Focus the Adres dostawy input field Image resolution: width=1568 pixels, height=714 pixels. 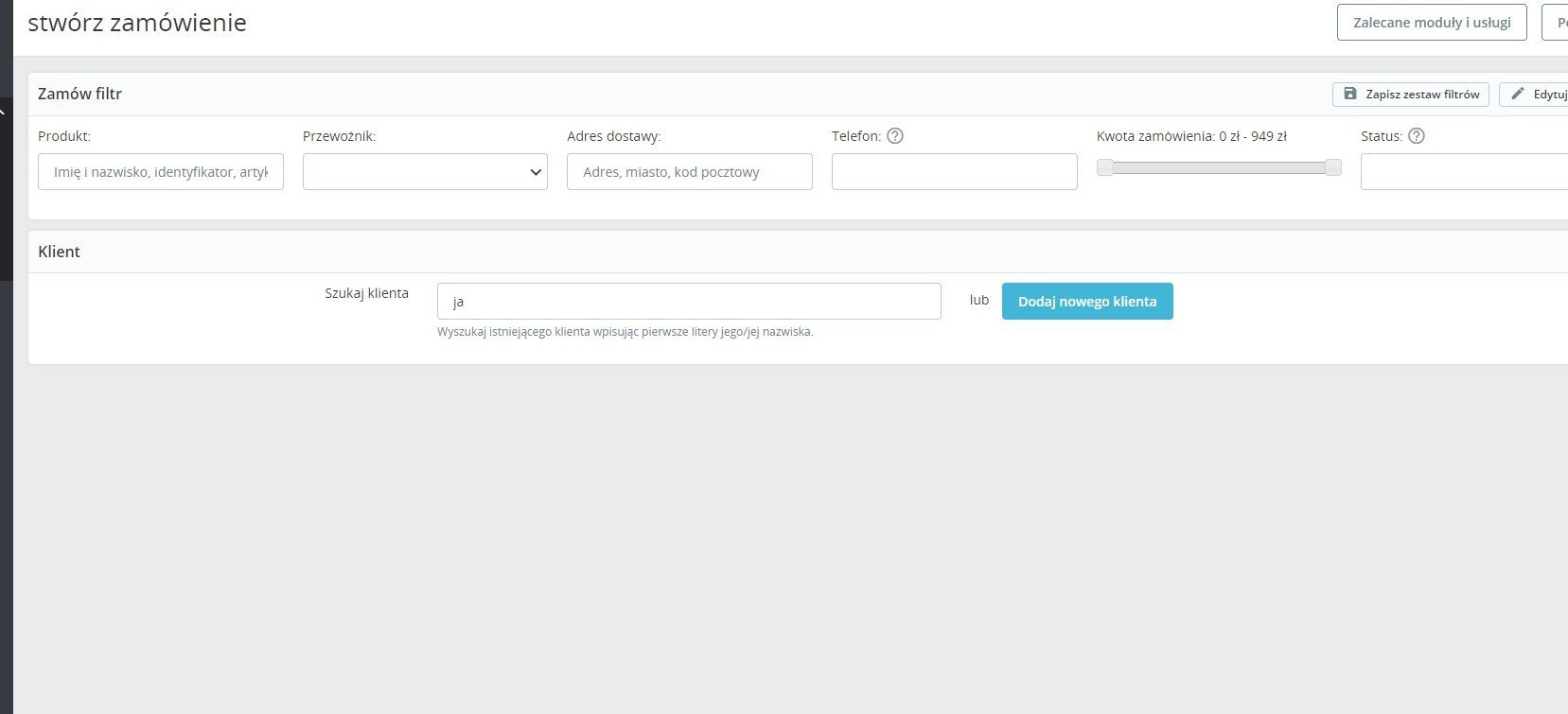[x=690, y=172]
